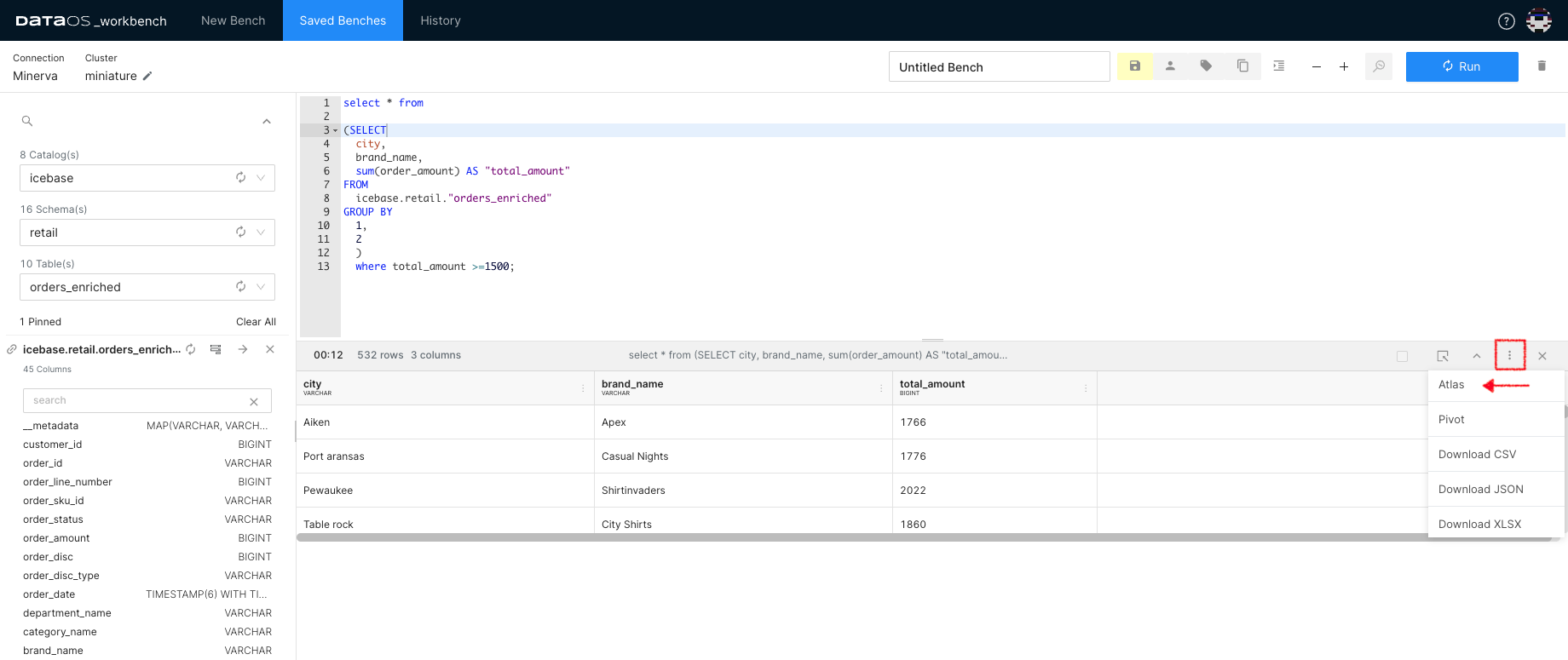The height and width of the screenshot is (660, 1568).
Task: Click the DataOS workbench logo
Action: coord(91,20)
